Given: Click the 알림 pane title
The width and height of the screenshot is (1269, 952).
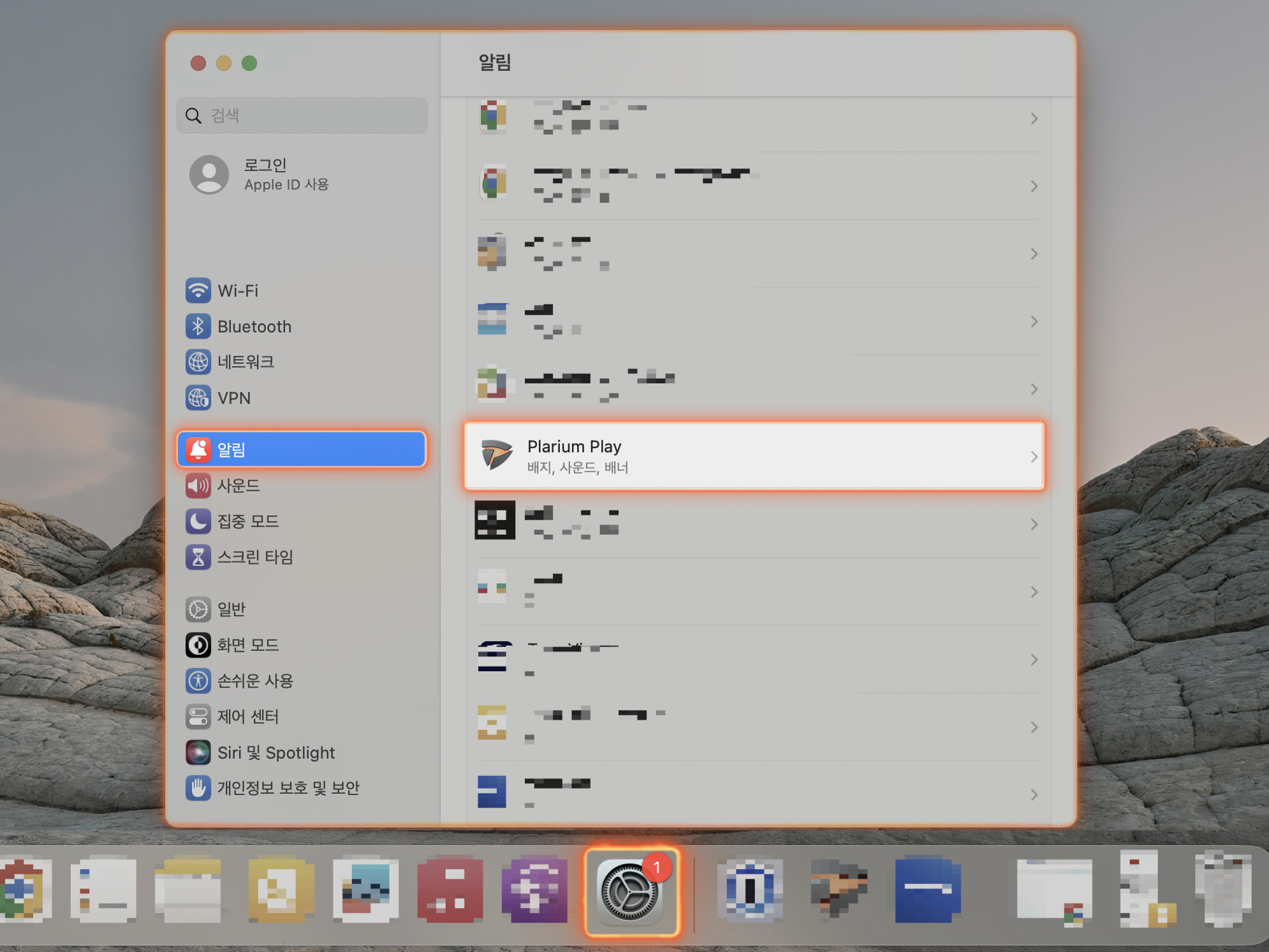Looking at the screenshot, I should (x=495, y=62).
